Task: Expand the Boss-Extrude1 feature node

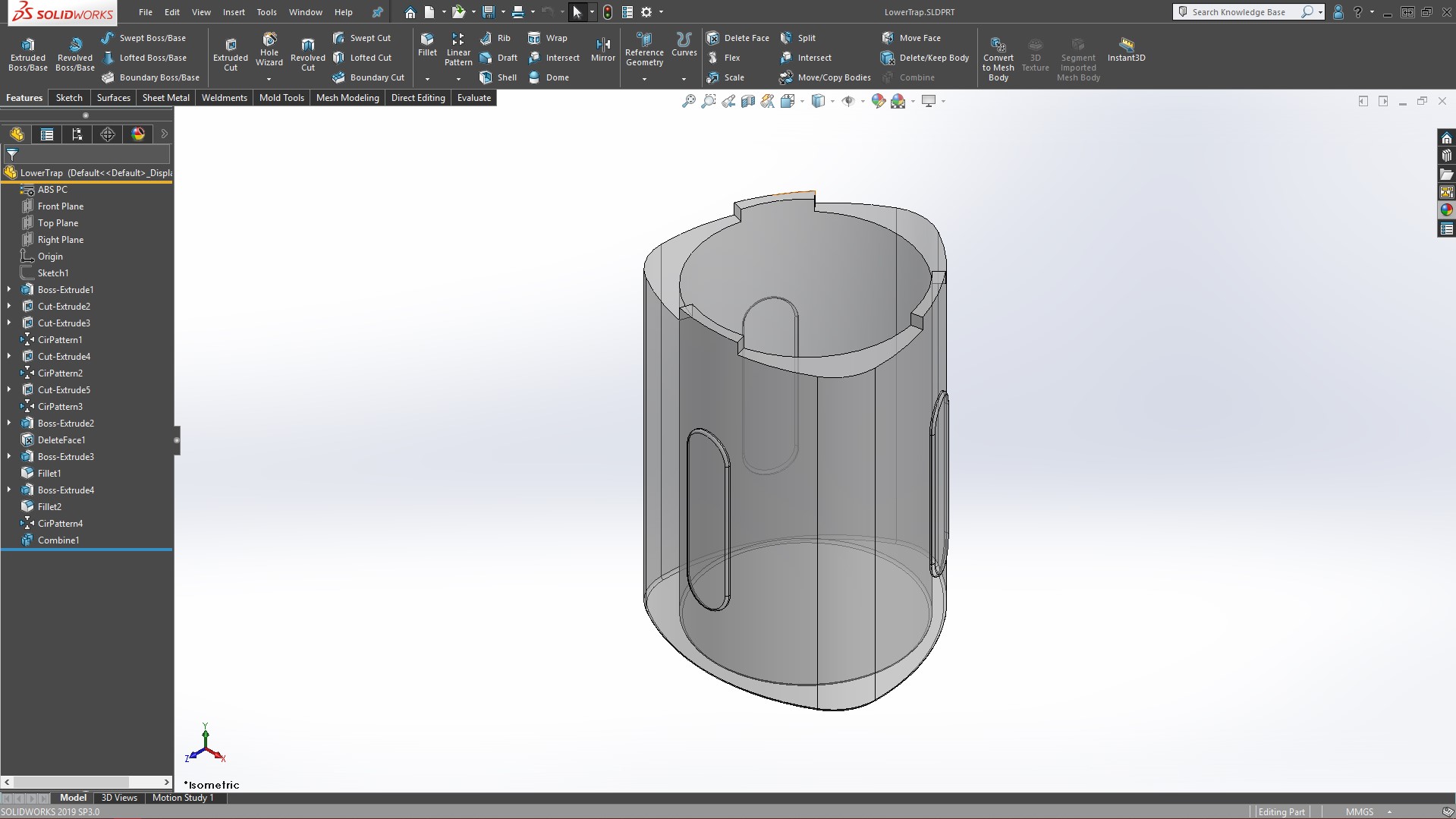Action: [9, 289]
